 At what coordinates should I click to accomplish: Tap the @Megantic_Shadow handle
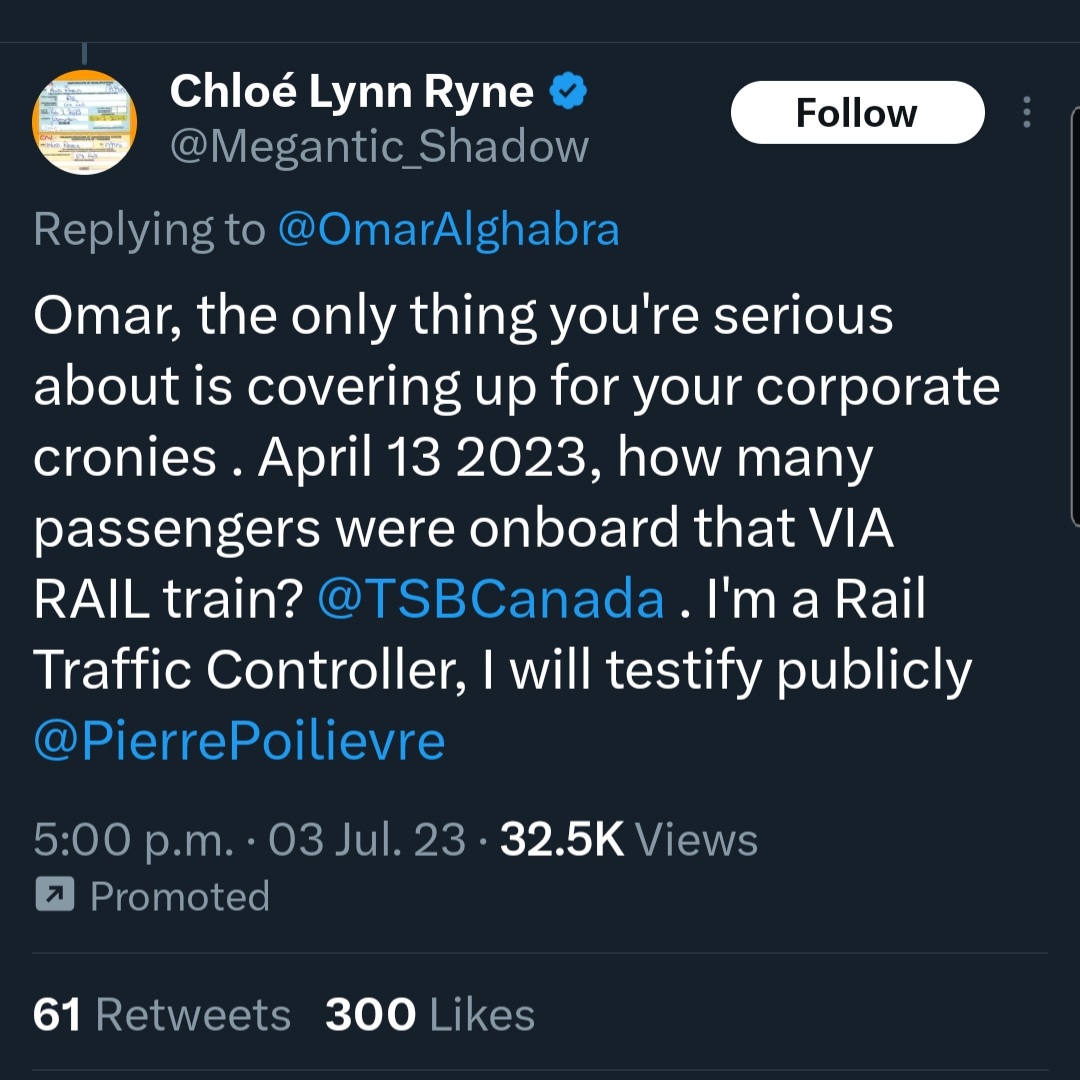(x=379, y=147)
